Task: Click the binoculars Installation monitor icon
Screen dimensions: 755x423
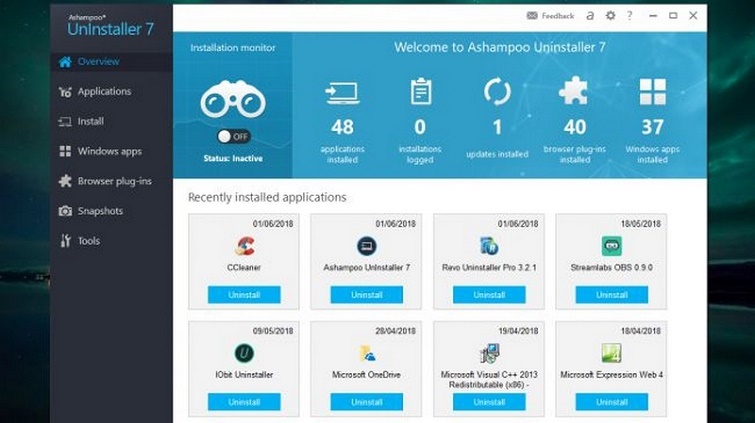Action: (232, 100)
